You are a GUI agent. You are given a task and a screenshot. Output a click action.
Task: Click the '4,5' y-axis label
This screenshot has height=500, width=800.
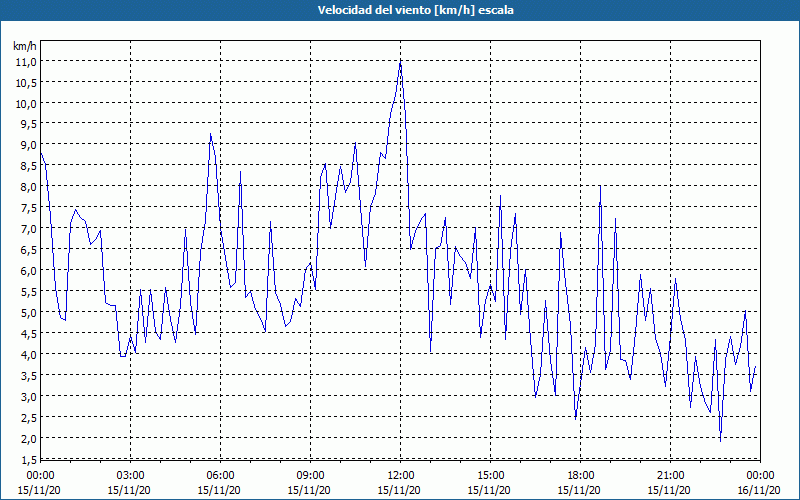coord(29,333)
